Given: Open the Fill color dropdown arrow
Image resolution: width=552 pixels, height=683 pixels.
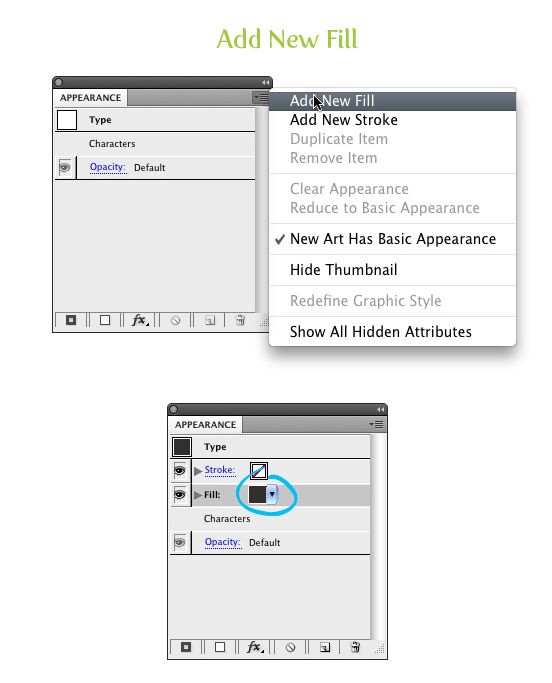Looking at the screenshot, I should (272, 494).
